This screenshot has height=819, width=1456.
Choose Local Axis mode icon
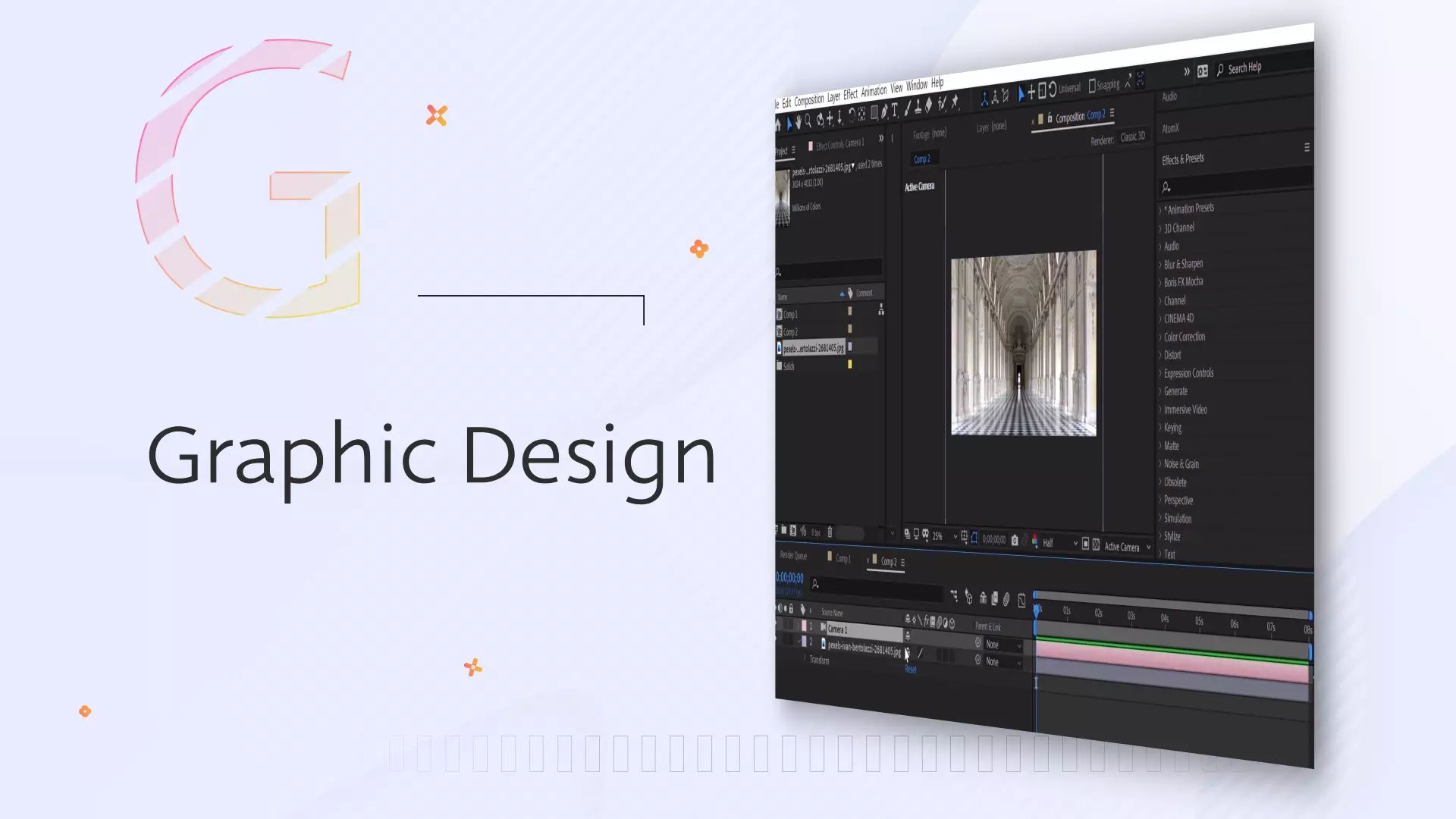pos(985,98)
